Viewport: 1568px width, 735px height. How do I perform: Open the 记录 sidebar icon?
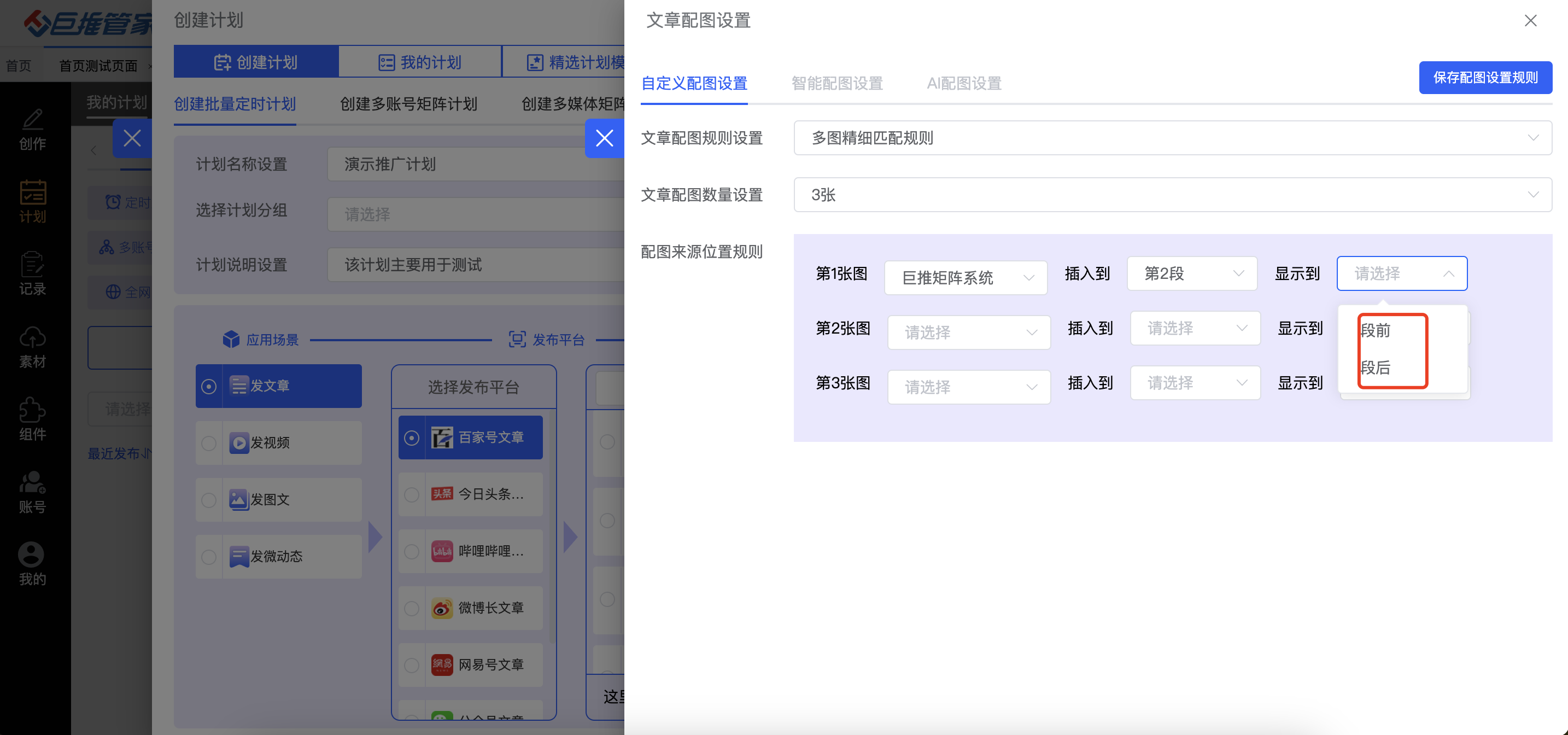(x=32, y=274)
